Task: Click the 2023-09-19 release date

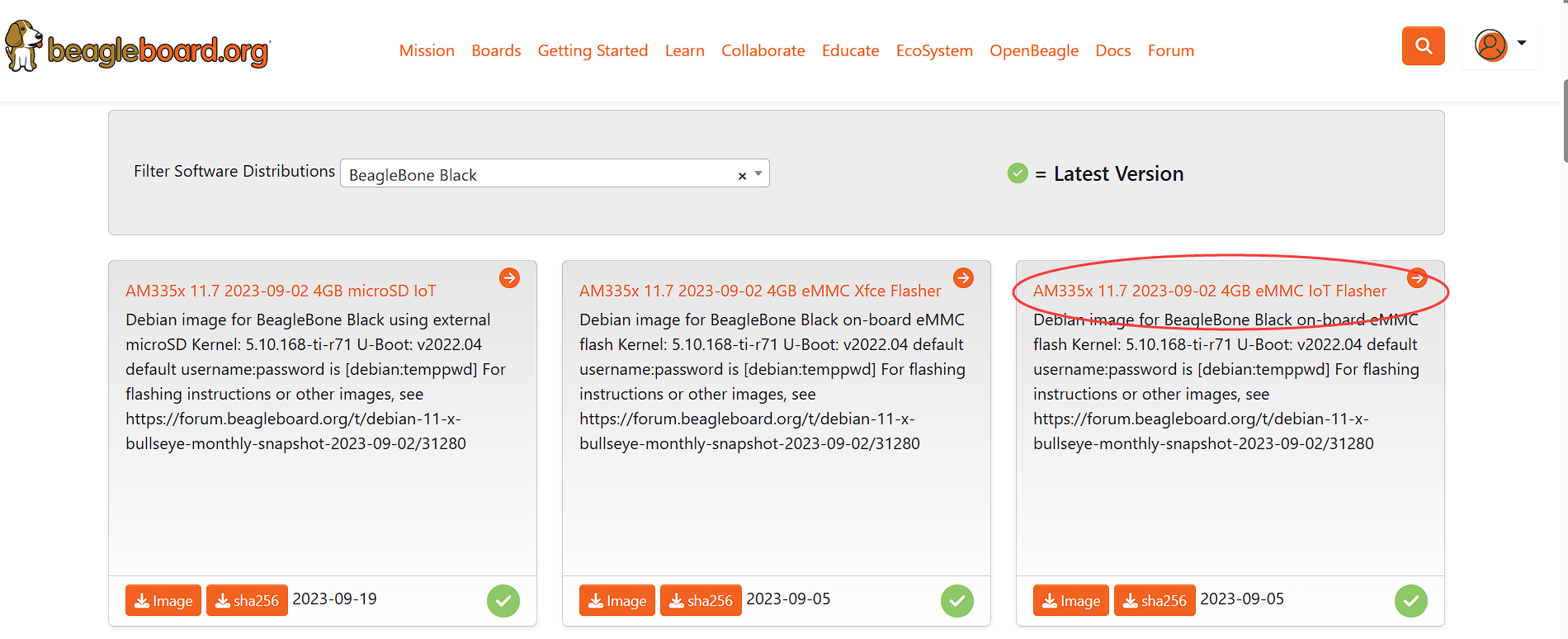Action: [x=334, y=599]
